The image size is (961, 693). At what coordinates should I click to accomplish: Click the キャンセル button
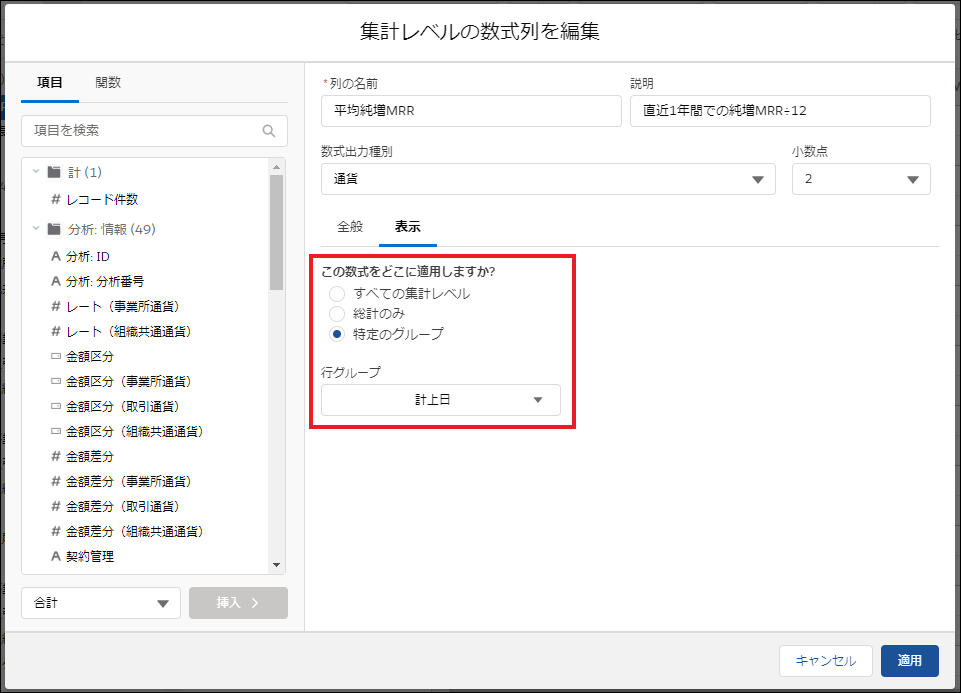(x=825, y=661)
